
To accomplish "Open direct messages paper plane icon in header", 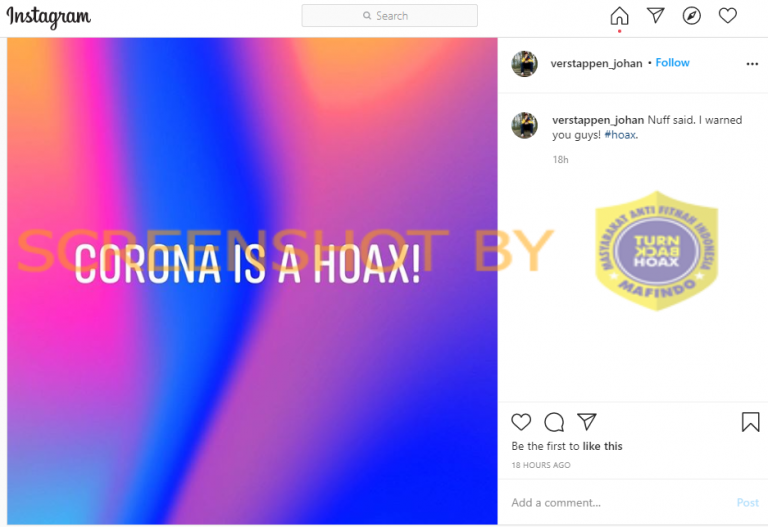I will 655,15.
